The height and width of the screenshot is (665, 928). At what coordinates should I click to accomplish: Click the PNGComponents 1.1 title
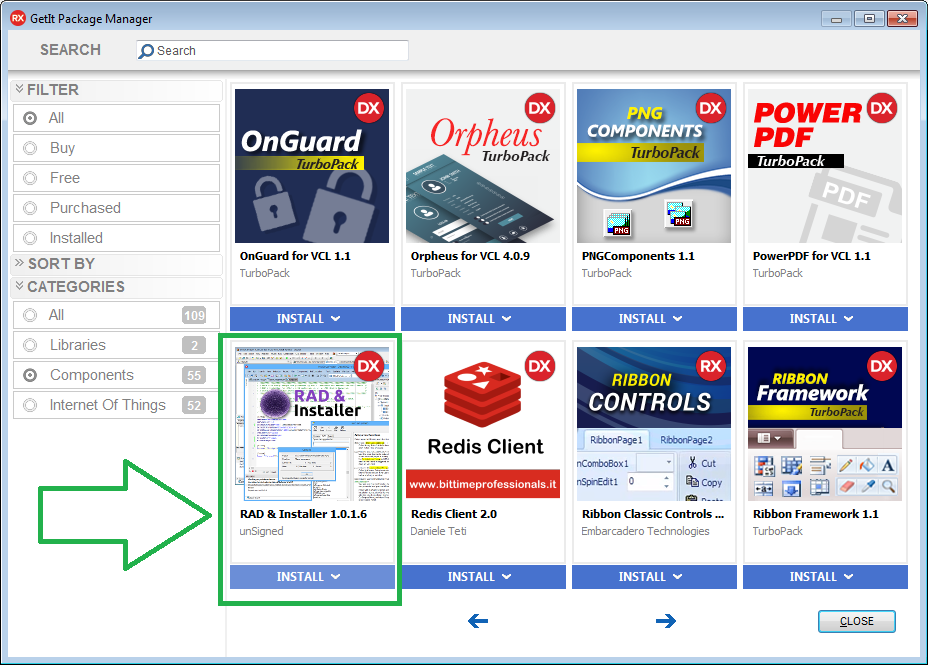(x=638, y=256)
